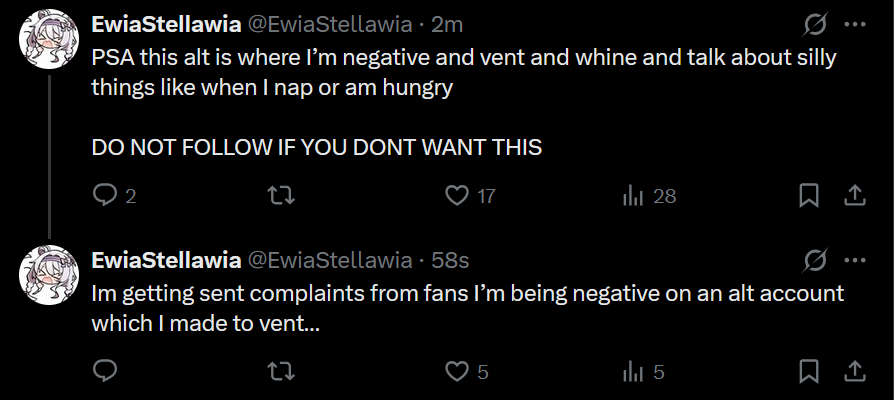Open more options on second tweet
The width and height of the screenshot is (894, 400).
[x=855, y=260]
